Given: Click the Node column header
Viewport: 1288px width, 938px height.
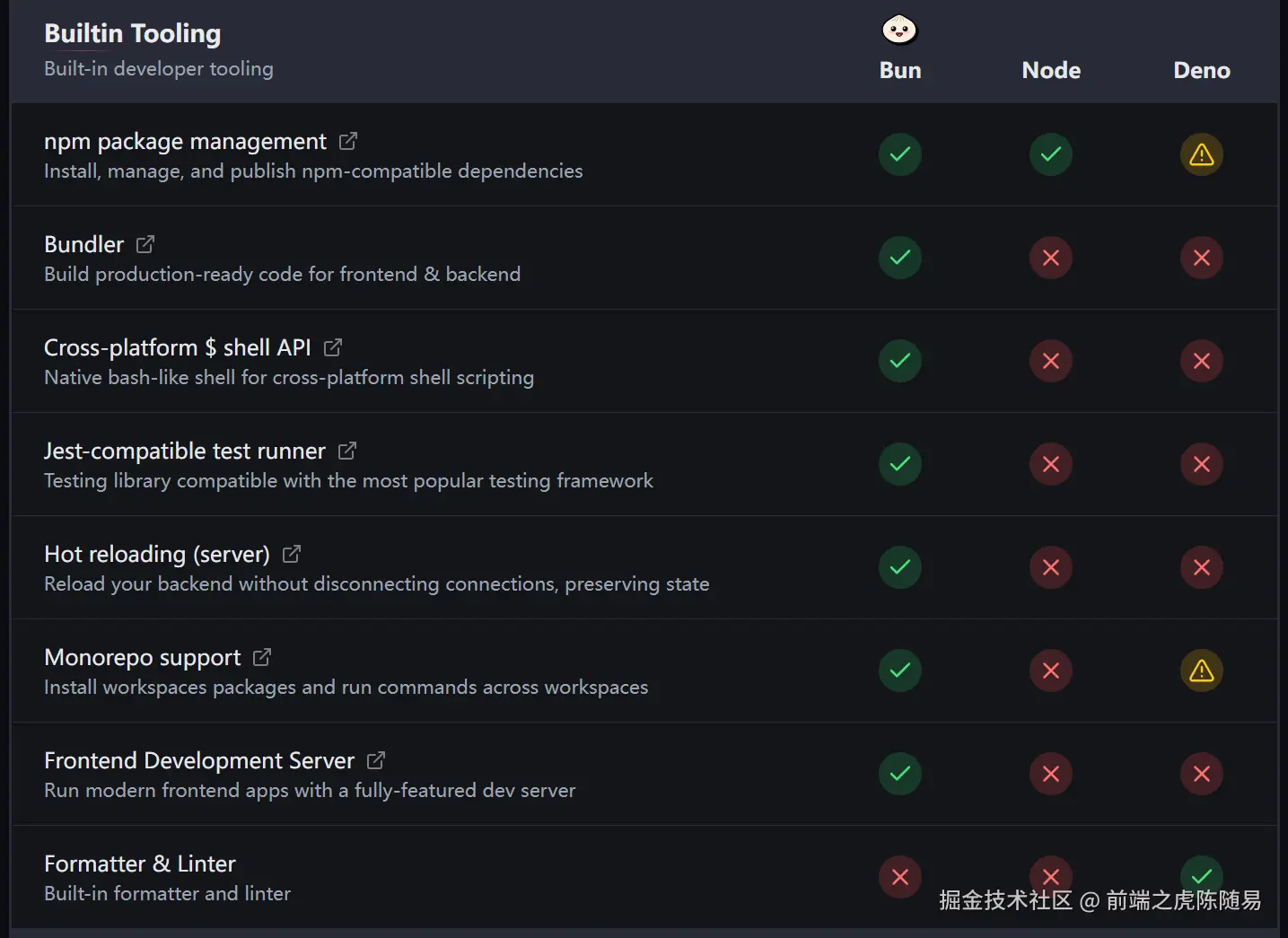Looking at the screenshot, I should tap(1051, 70).
